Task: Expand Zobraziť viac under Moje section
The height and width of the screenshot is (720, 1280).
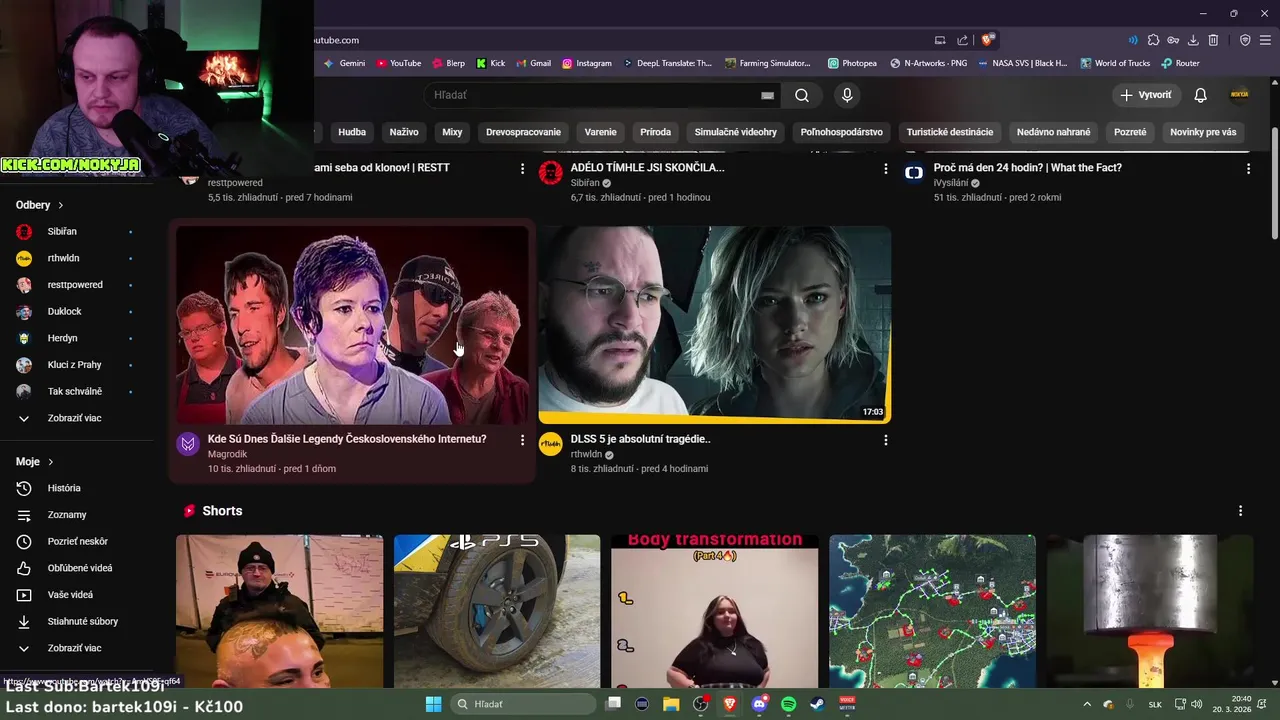Action: click(x=75, y=648)
